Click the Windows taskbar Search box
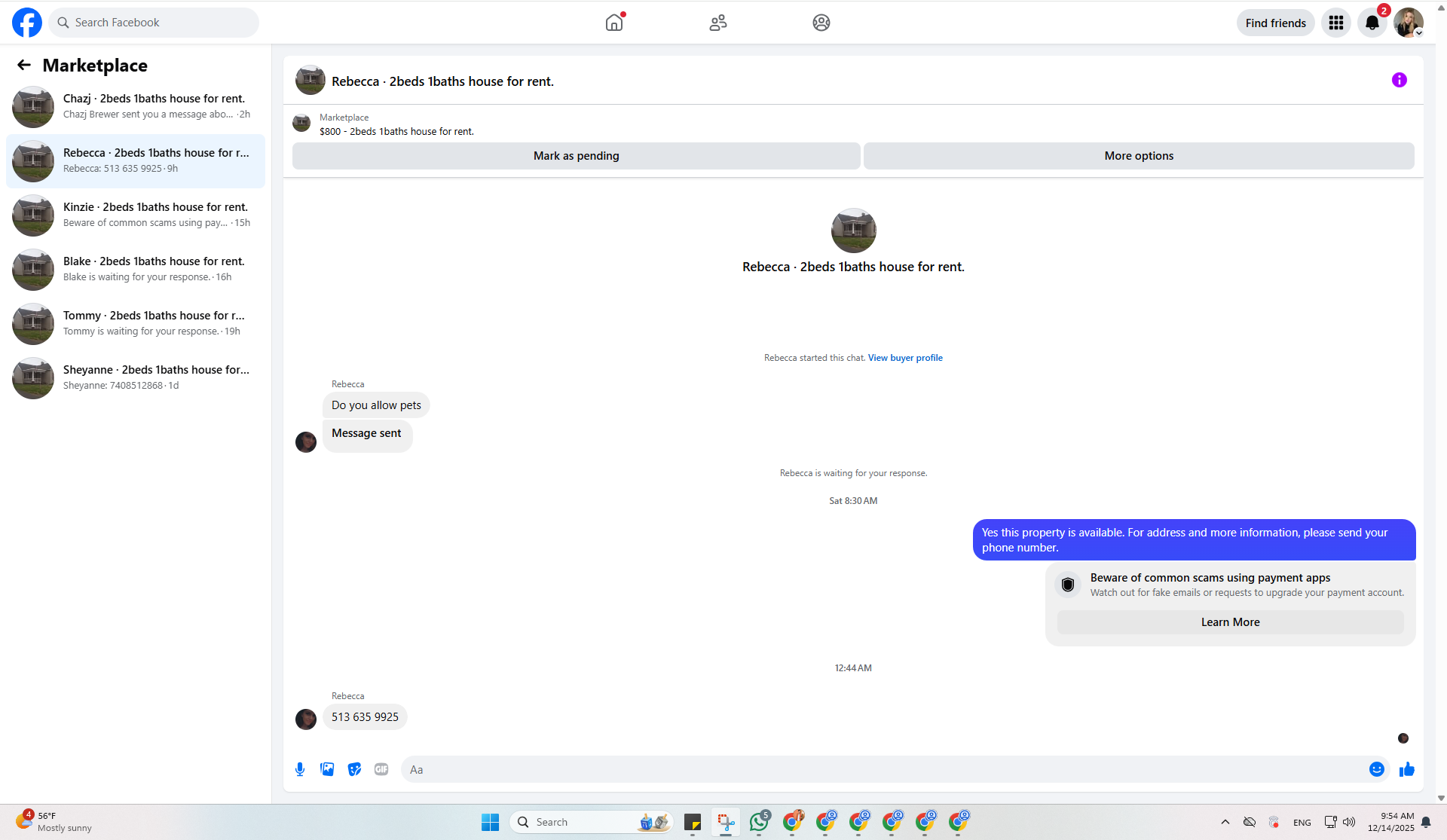The width and height of the screenshot is (1447, 840). [x=592, y=822]
